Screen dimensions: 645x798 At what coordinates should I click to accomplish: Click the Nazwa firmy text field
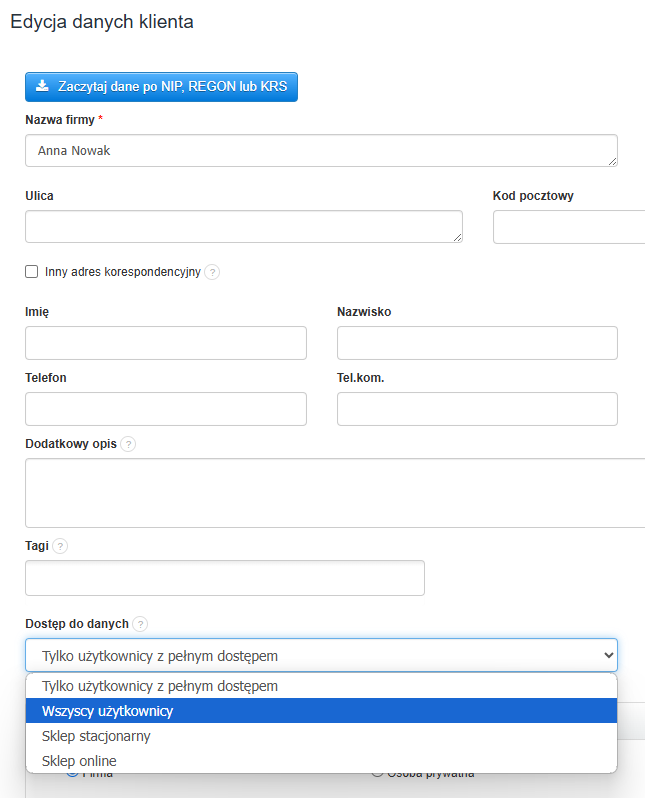pyautogui.click(x=321, y=150)
